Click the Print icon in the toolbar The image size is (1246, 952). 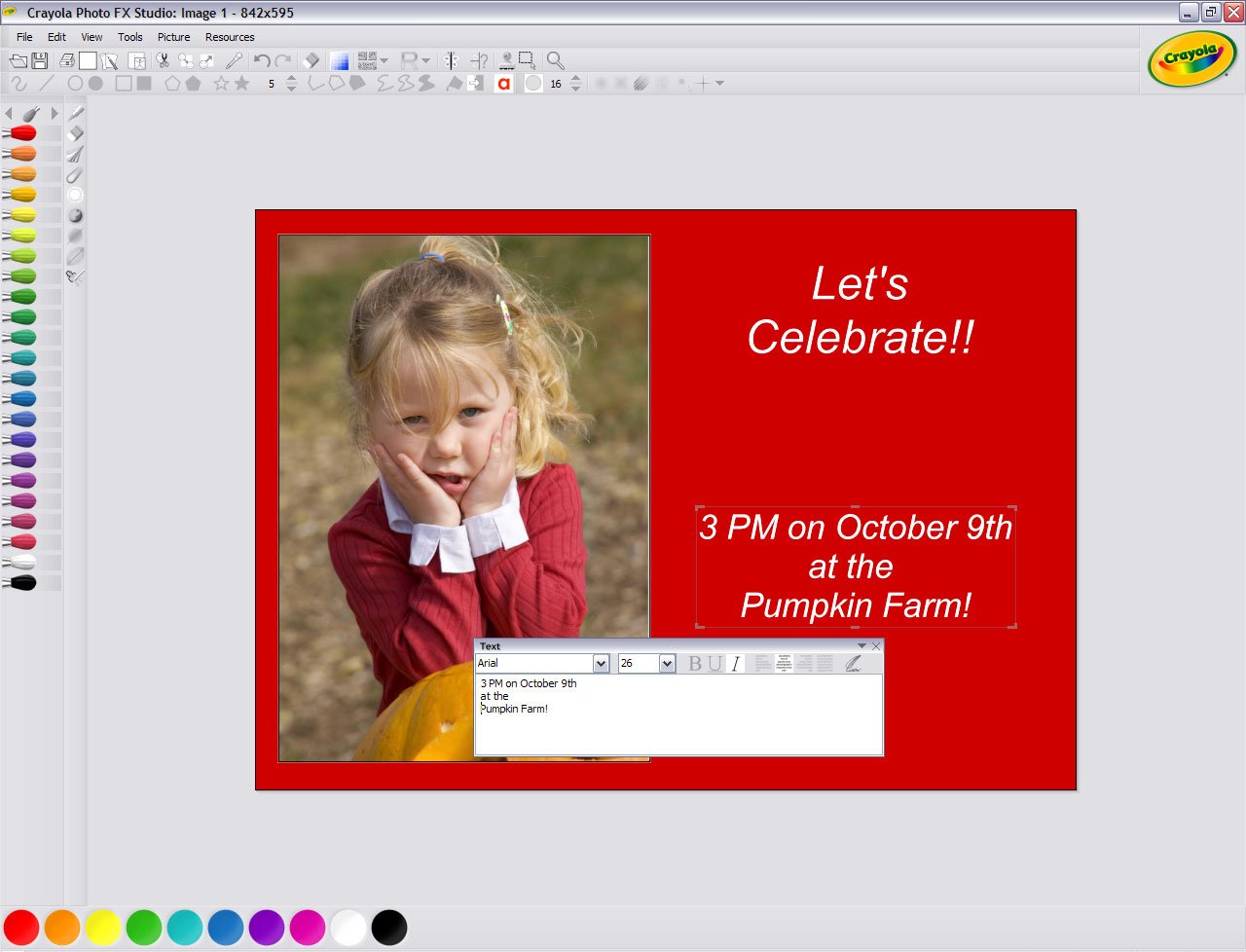click(x=67, y=60)
